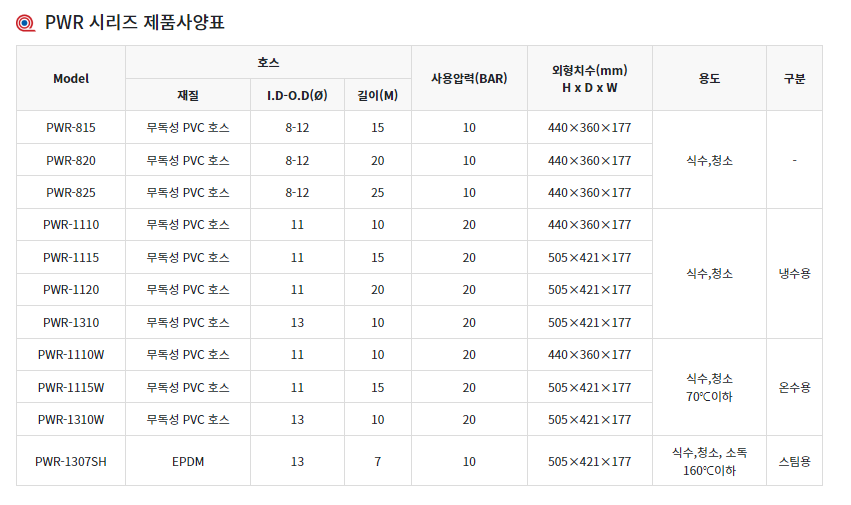Click the PWR-815 model cell
Screen dimensions: 851x505
[71, 127]
